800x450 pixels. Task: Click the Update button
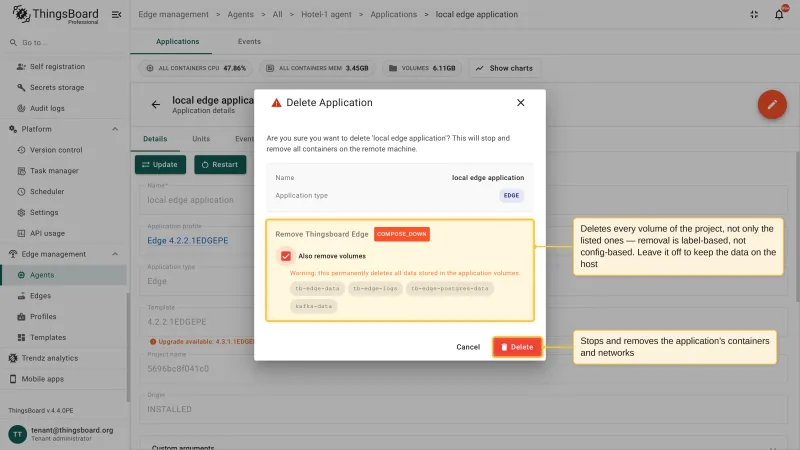coord(160,165)
